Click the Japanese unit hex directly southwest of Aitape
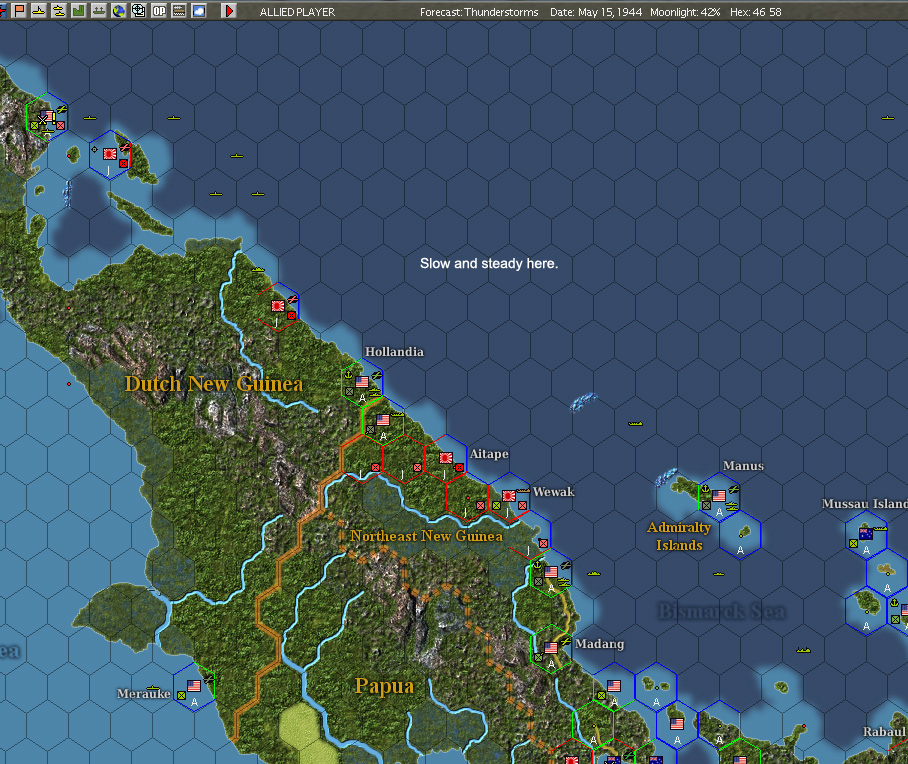This screenshot has width=908, height=764. click(404, 459)
